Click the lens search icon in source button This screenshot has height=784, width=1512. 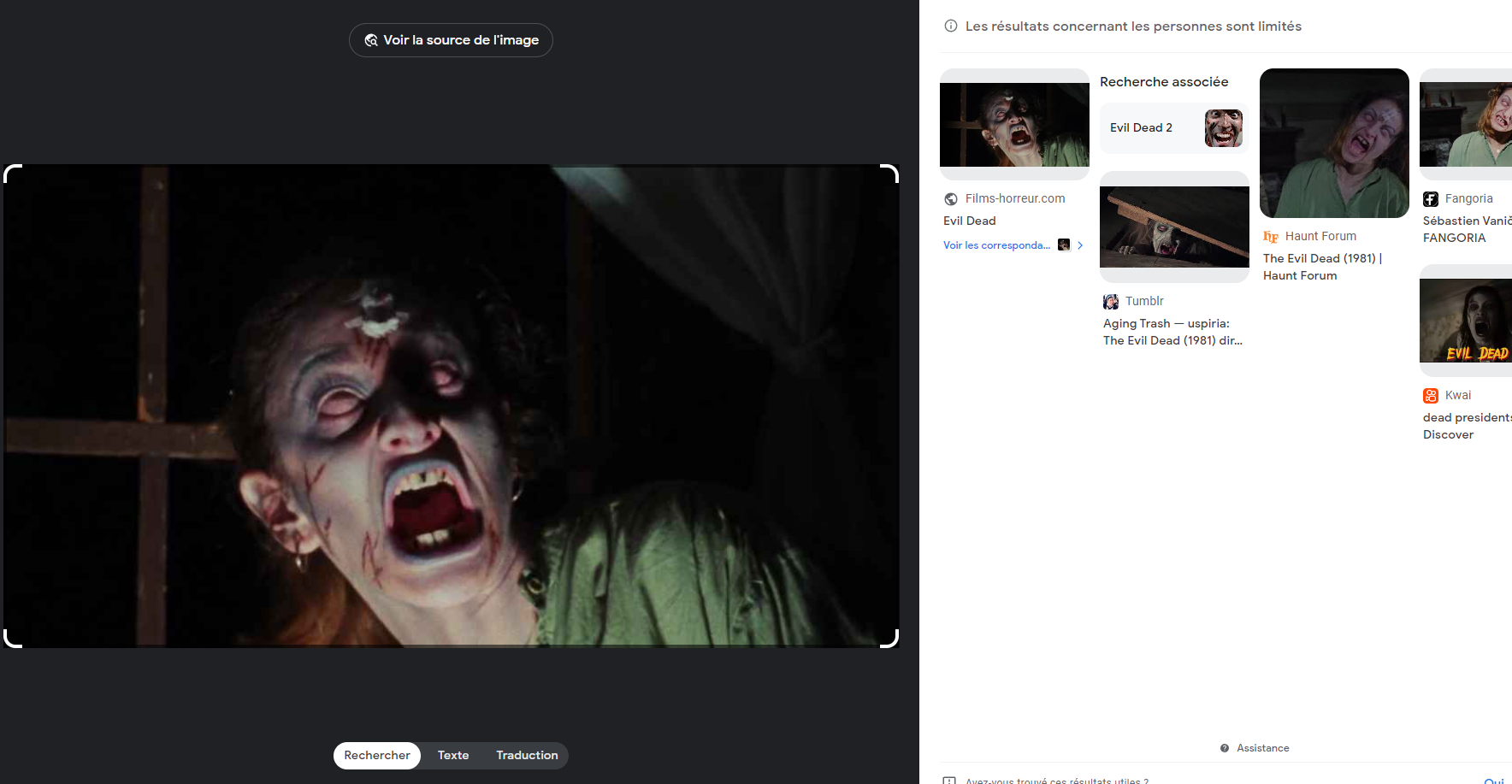371,40
